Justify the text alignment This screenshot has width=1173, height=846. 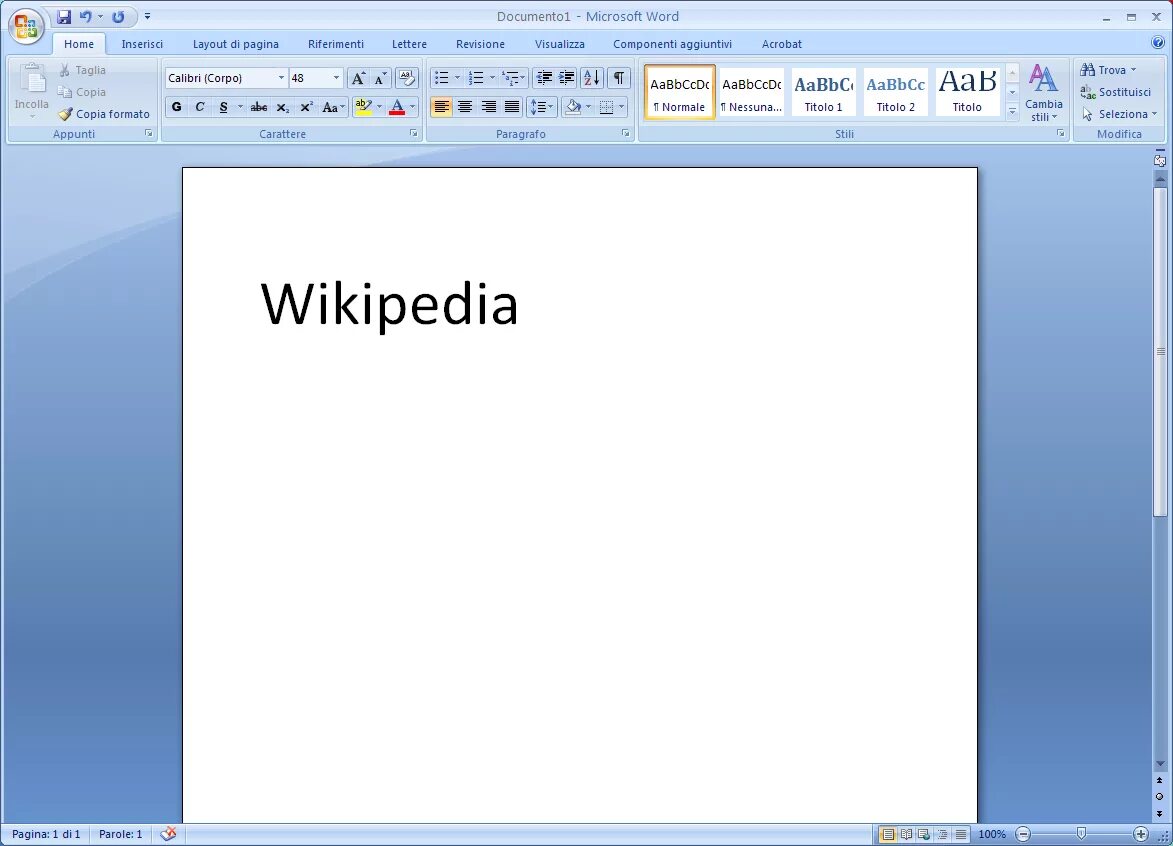pos(512,107)
